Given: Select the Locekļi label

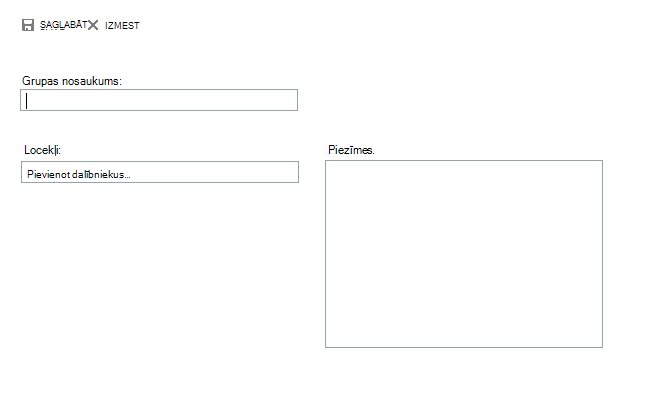Looking at the screenshot, I should tap(42, 150).
